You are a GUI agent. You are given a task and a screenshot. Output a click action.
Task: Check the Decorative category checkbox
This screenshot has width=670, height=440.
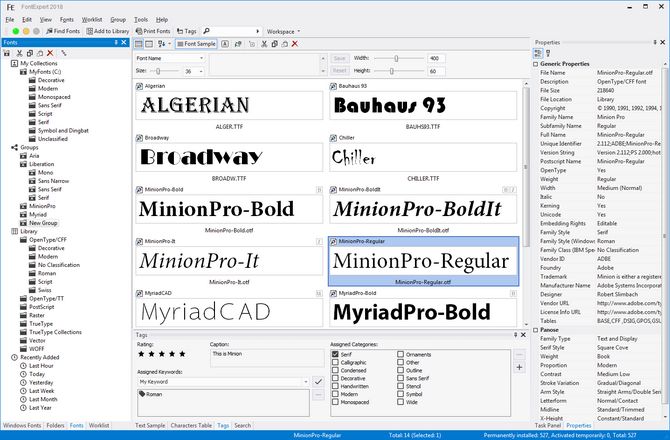335,378
